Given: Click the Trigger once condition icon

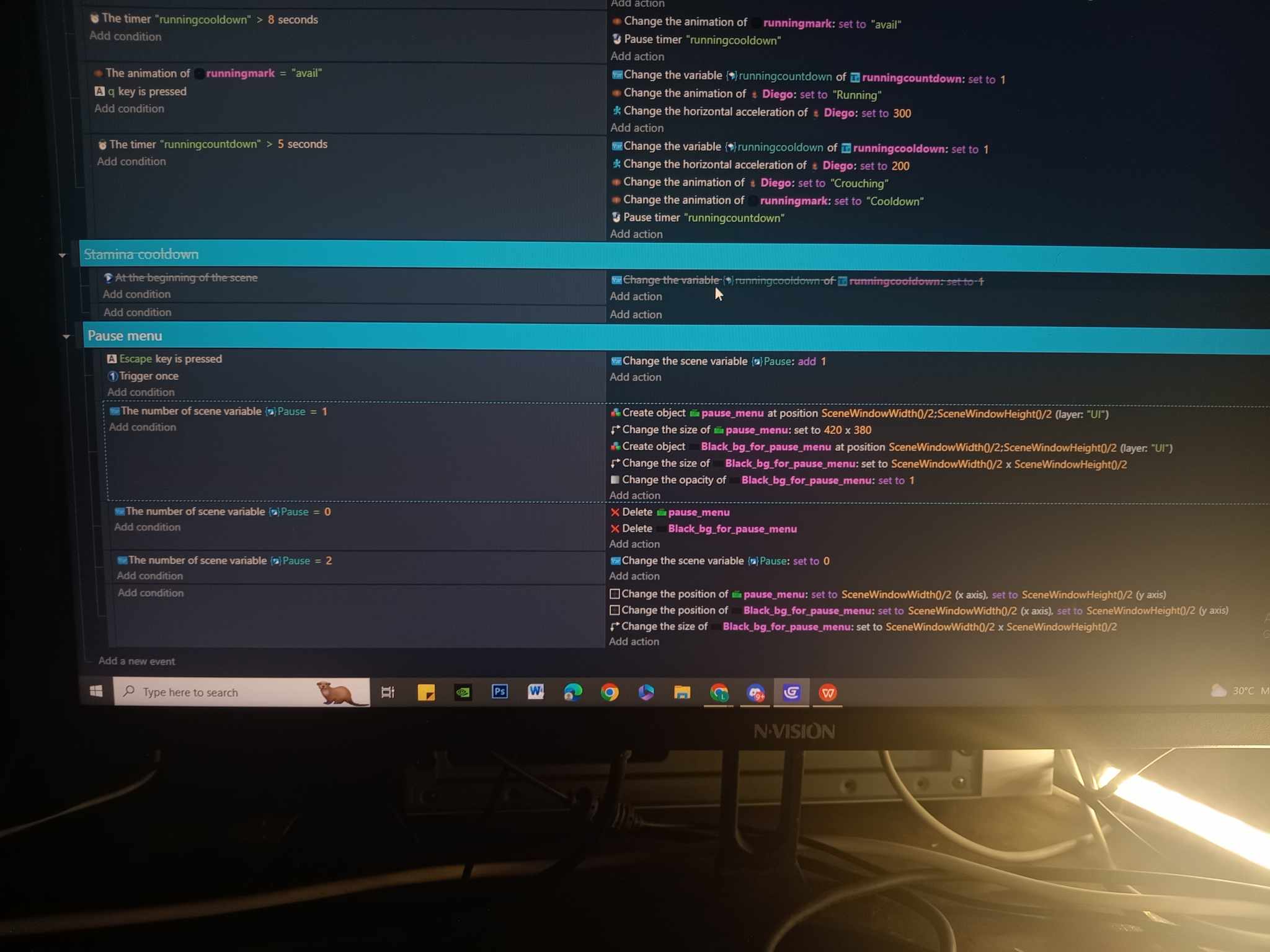Looking at the screenshot, I should [x=112, y=376].
